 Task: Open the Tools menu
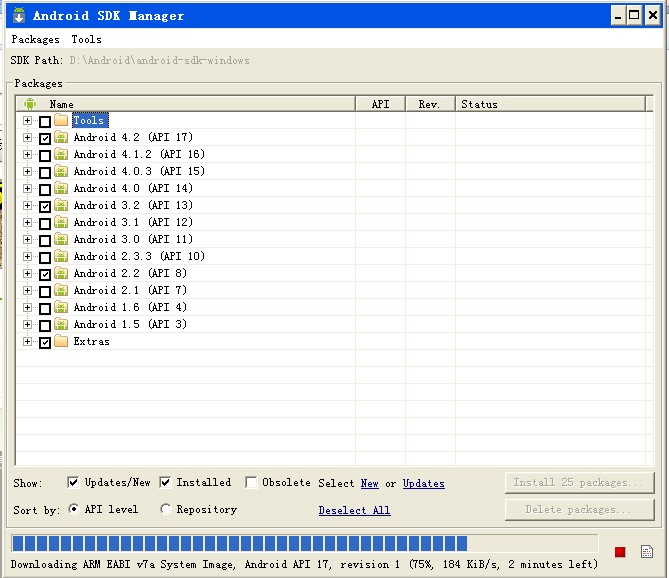coord(87,40)
